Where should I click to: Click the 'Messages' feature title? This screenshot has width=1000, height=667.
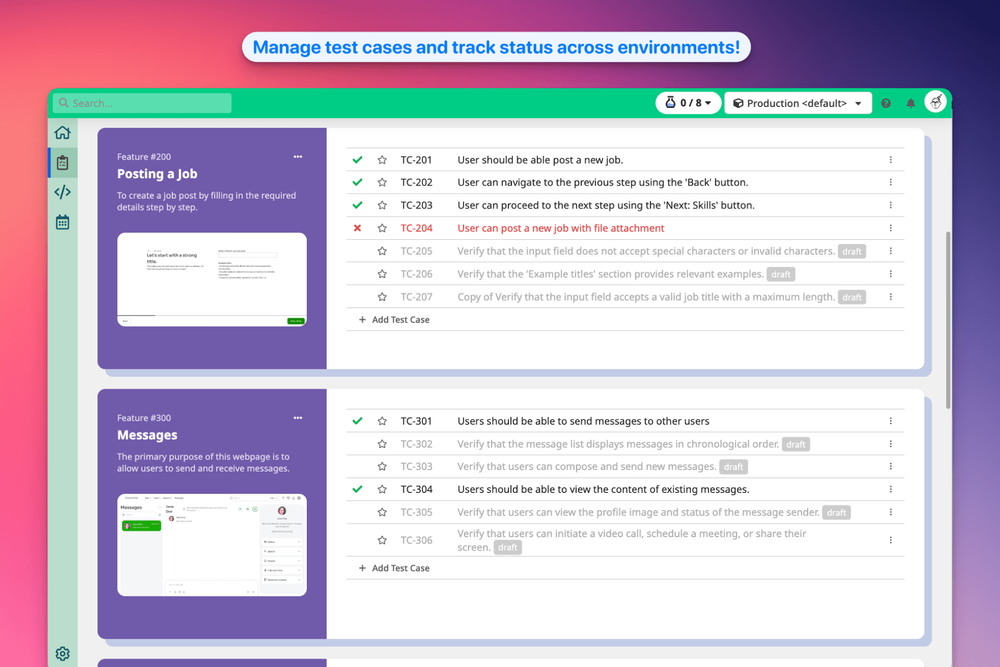pyautogui.click(x=147, y=436)
